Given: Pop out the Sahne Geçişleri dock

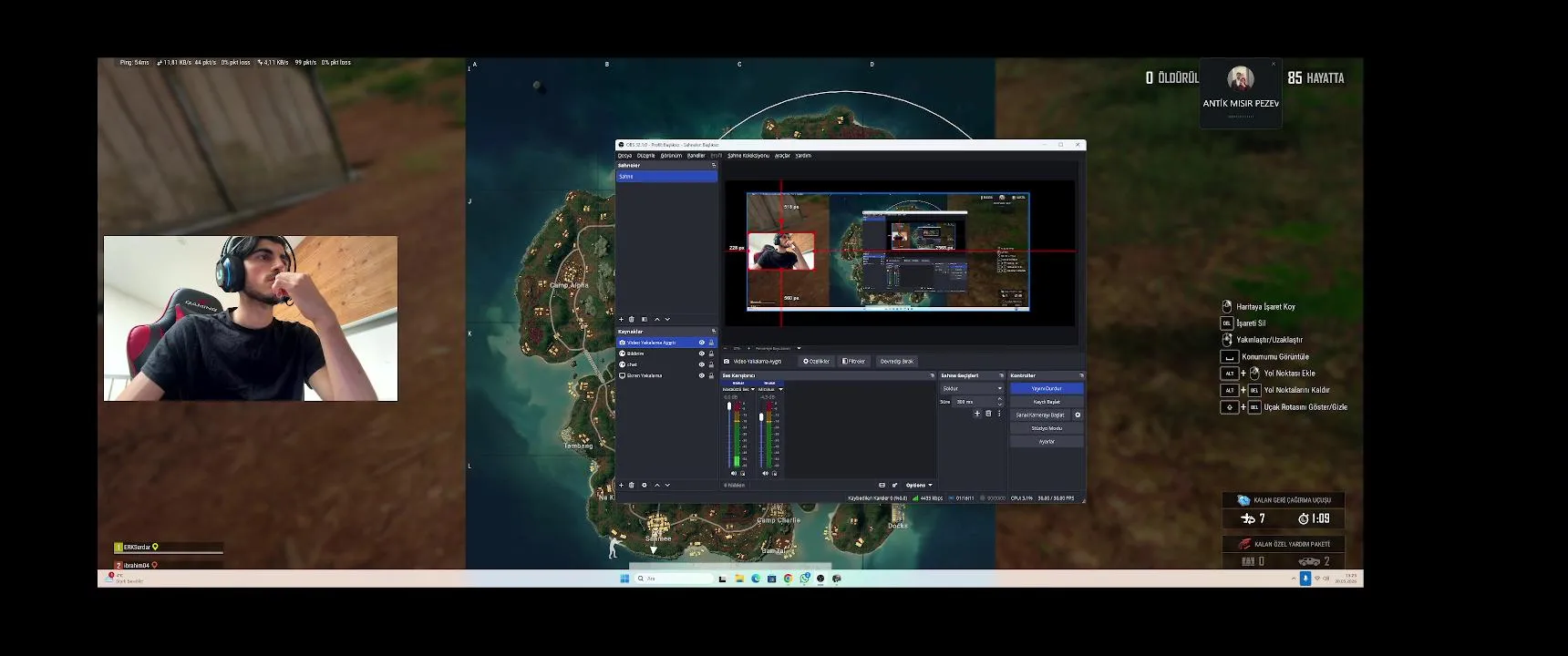Looking at the screenshot, I should (1001, 375).
